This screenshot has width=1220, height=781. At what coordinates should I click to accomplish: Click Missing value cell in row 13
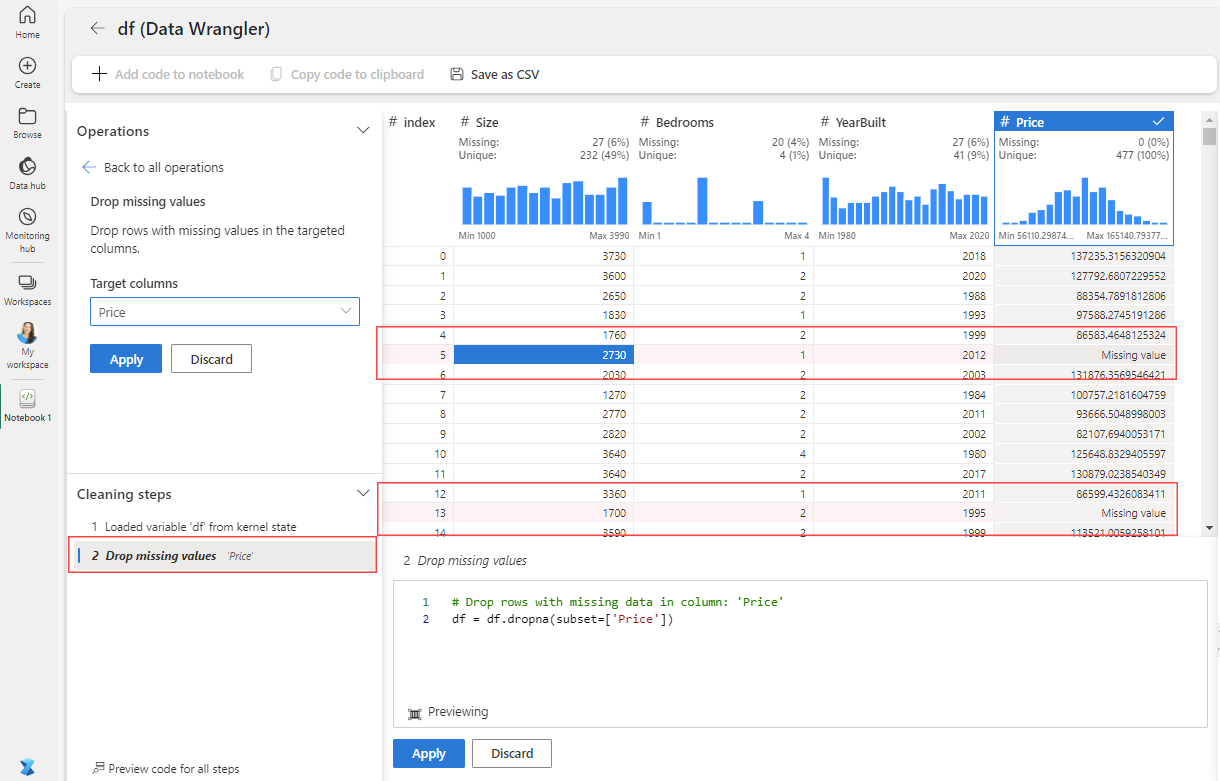click(x=1083, y=513)
